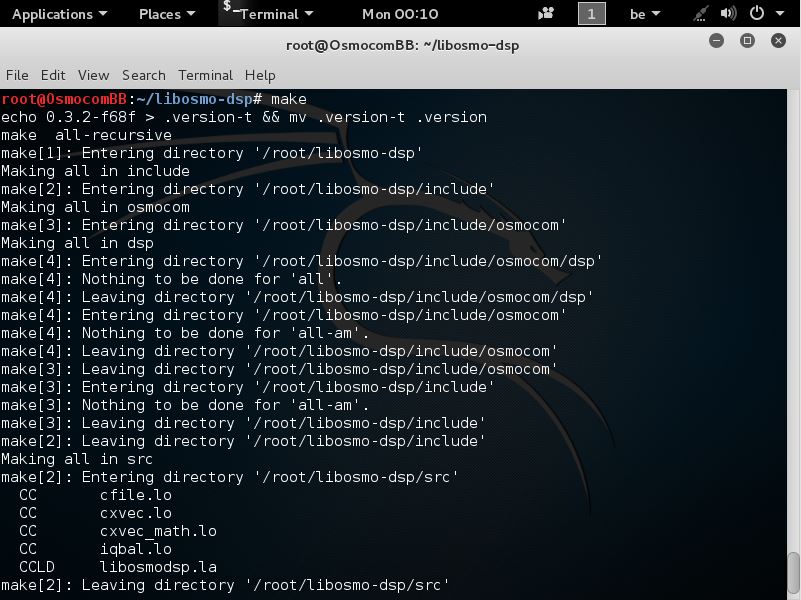The width and height of the screenshot is (801, 600).
Task: Open the File menu
Action: (17, 76)
